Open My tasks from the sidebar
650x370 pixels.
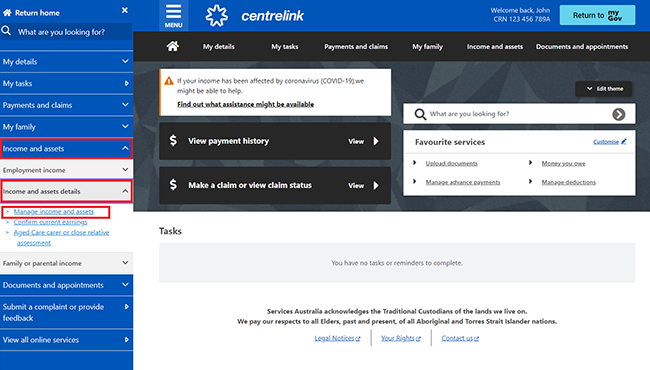pos(66,83)
